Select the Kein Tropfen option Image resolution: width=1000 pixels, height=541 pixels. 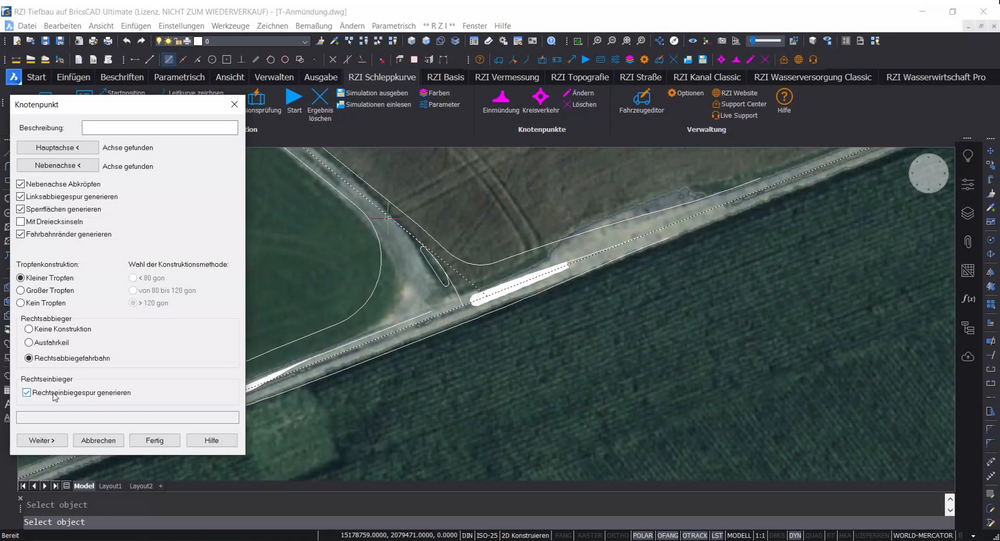(x=20, y=303)
